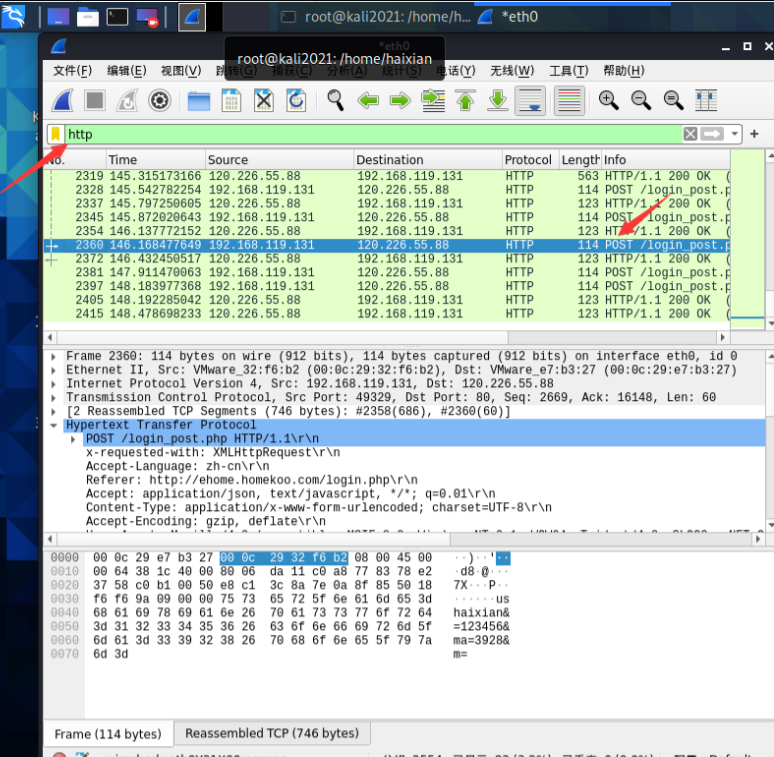Expand POST /login_post.php request line
Viewport: 774px width, 757px height.
click(73, 439)
